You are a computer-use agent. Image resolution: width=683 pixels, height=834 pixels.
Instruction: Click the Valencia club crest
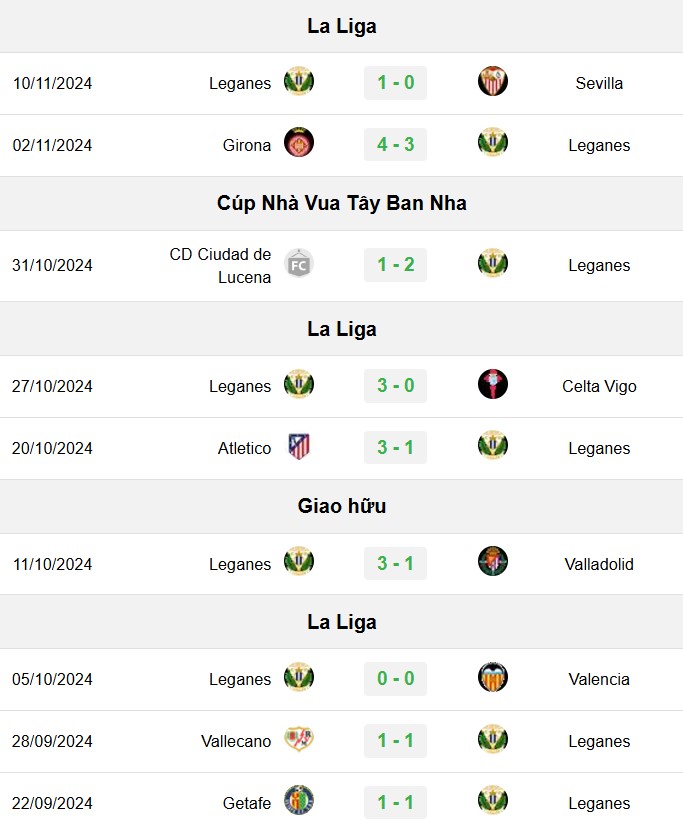point(493,677)
